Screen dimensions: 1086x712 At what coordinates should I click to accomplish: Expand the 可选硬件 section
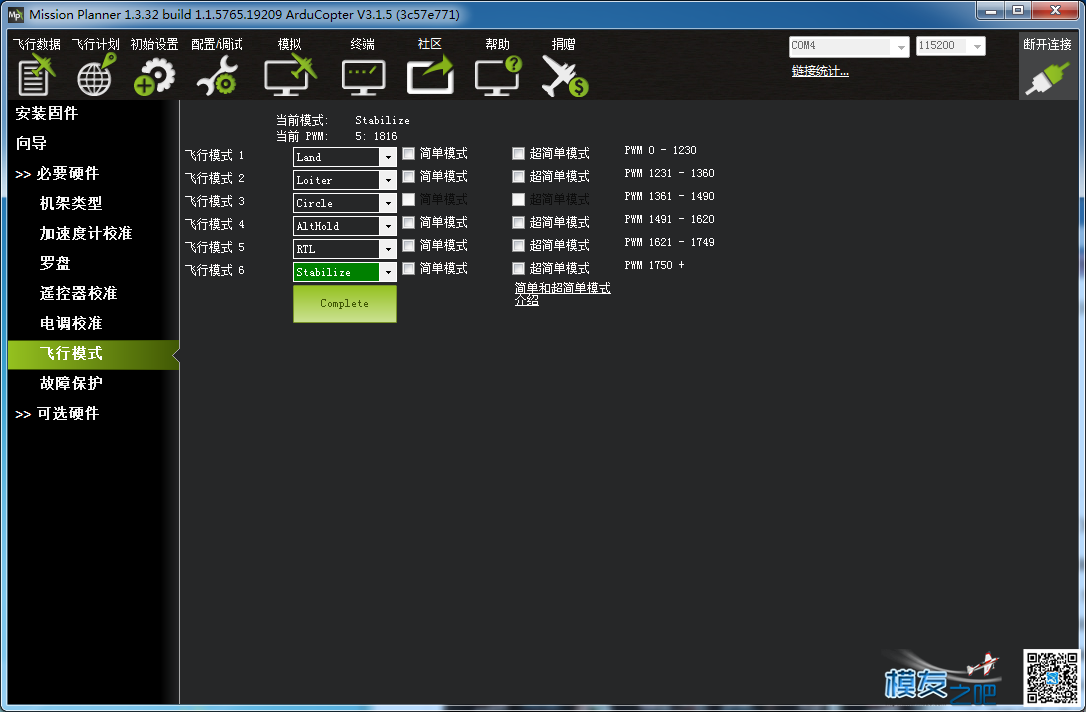coord(57,413)
